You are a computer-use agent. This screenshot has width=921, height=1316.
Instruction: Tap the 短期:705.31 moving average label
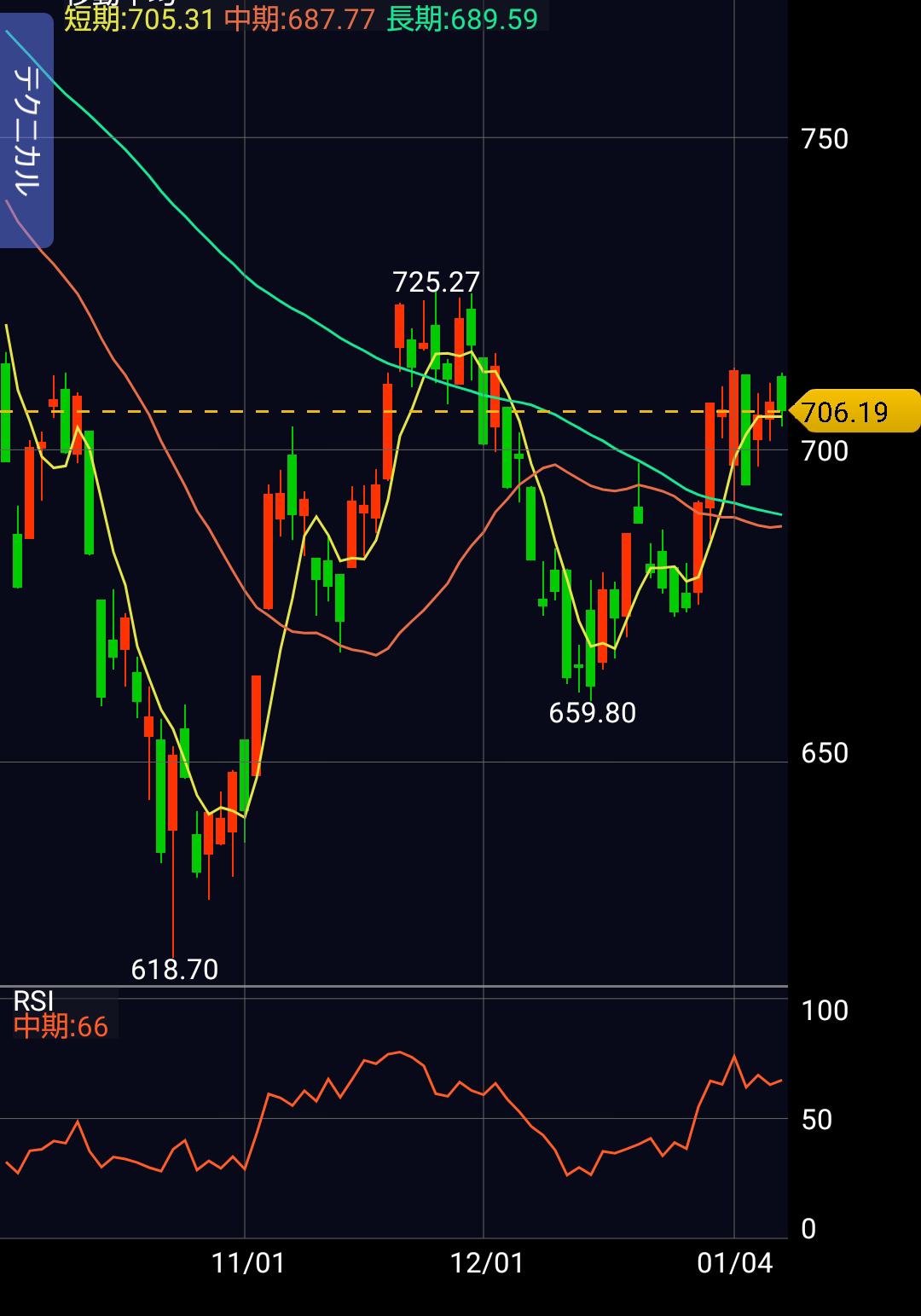point(139,19)
